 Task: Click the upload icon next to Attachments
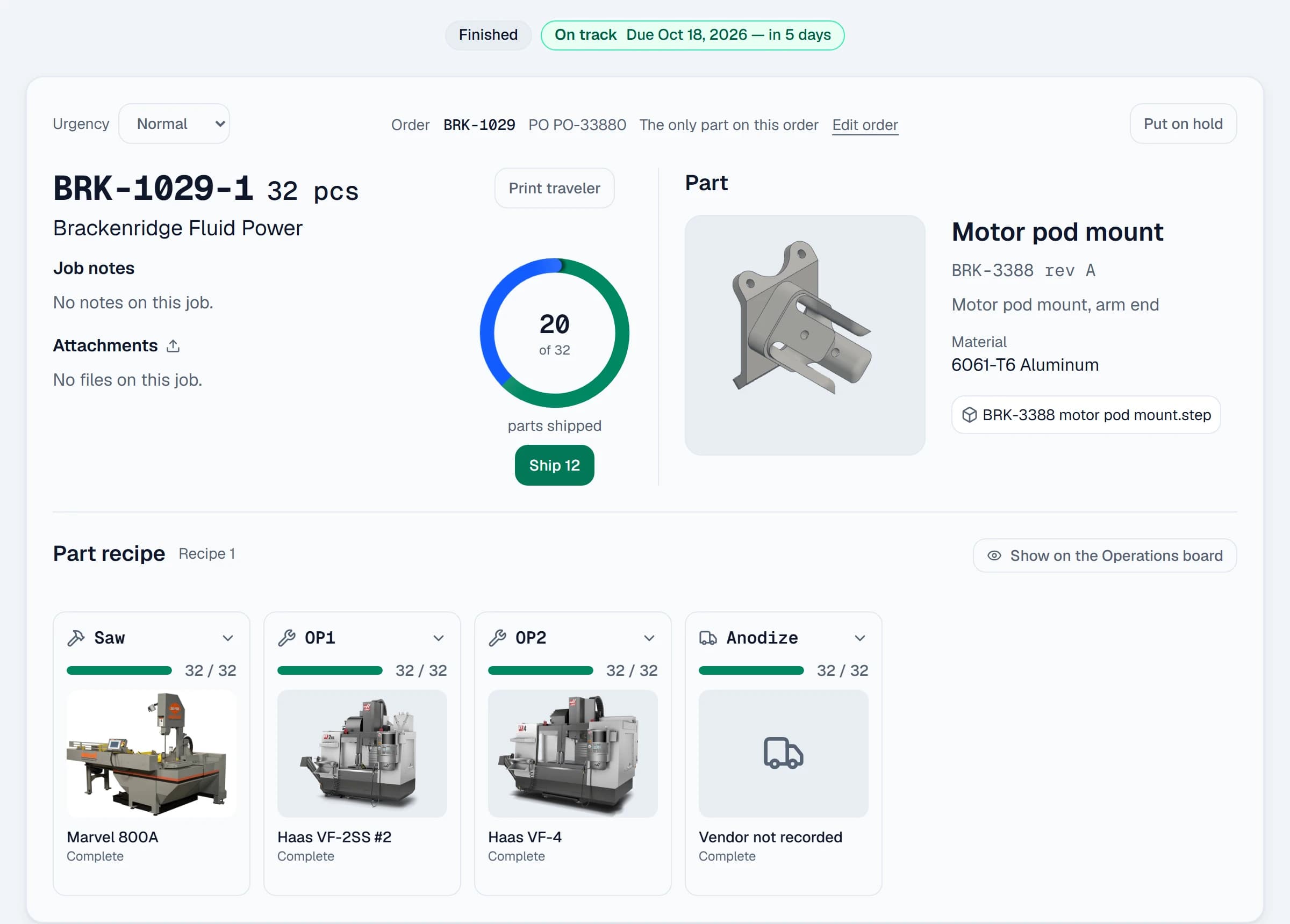tap(173, 346)
